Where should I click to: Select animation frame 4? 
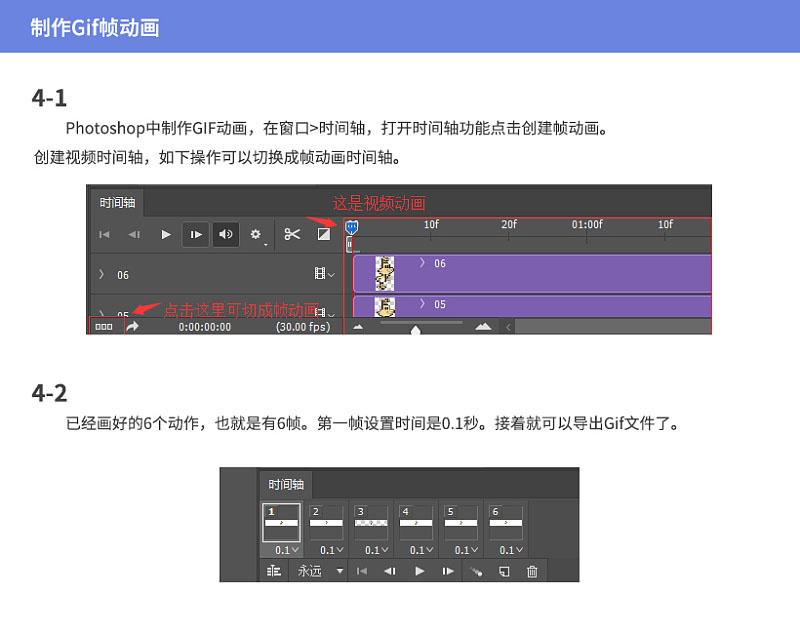click(x=416, y=523)
